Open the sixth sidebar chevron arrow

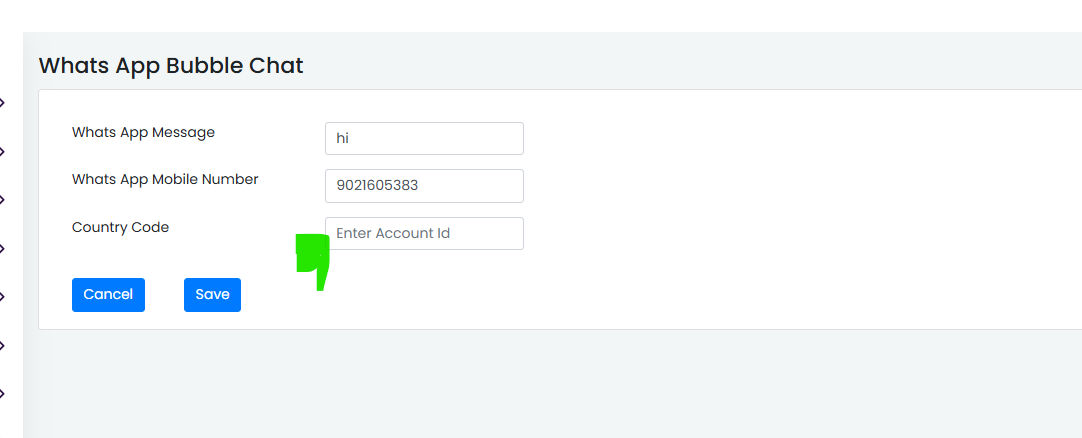tap(2, 345)
